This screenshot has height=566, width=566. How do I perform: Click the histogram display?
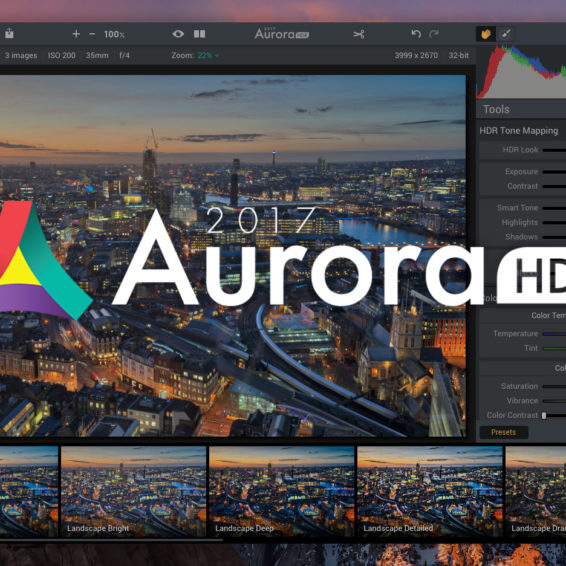point(521,72)
